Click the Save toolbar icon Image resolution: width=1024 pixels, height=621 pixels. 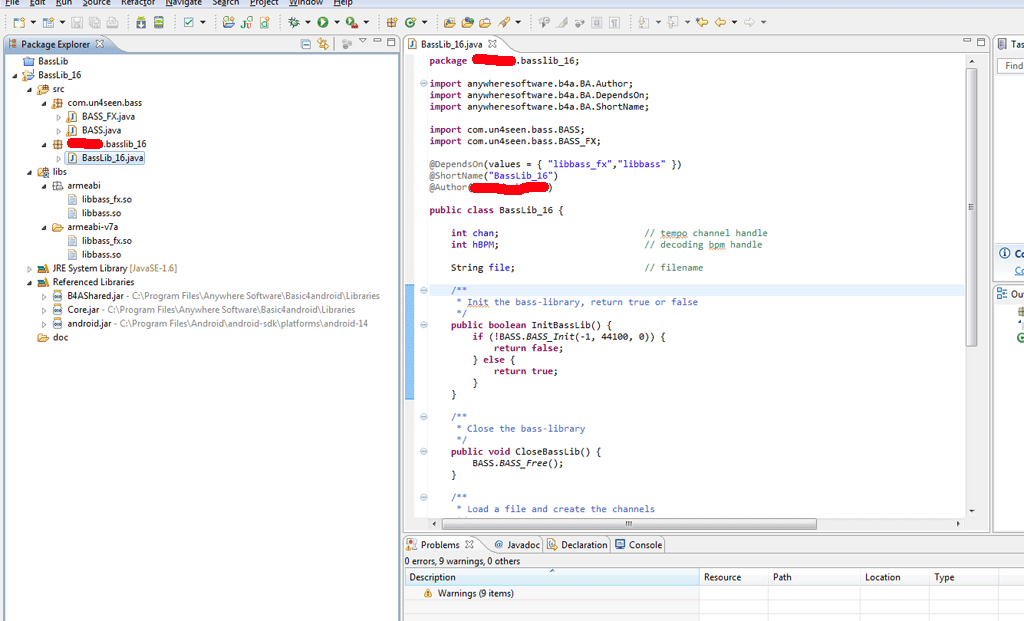(x=77, y=23)
